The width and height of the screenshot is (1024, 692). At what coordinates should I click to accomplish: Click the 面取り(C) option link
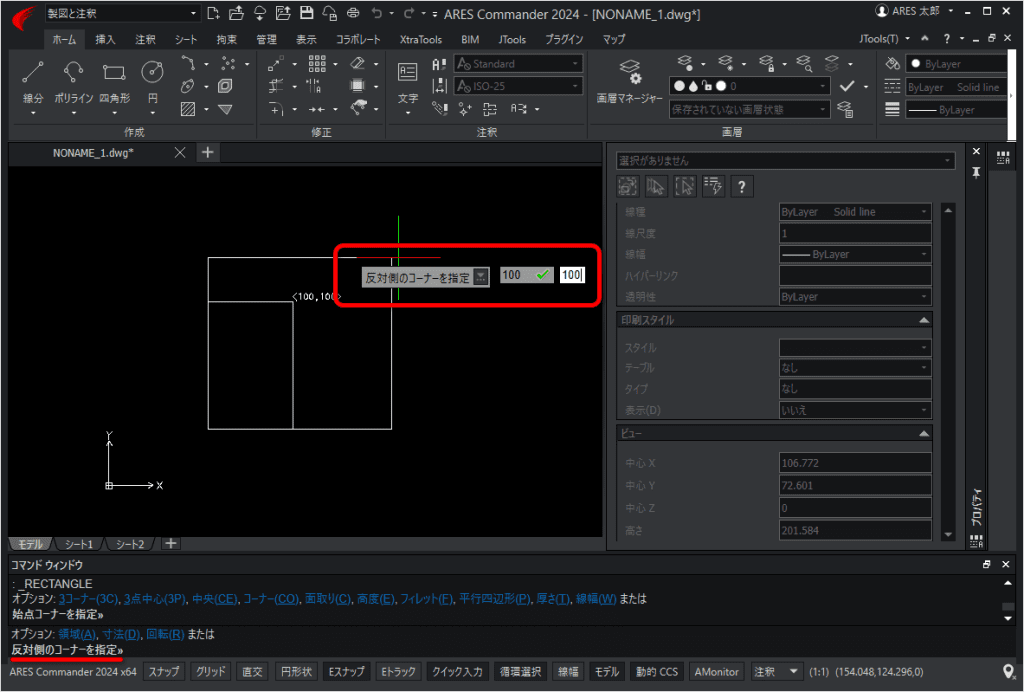[328, 599]
